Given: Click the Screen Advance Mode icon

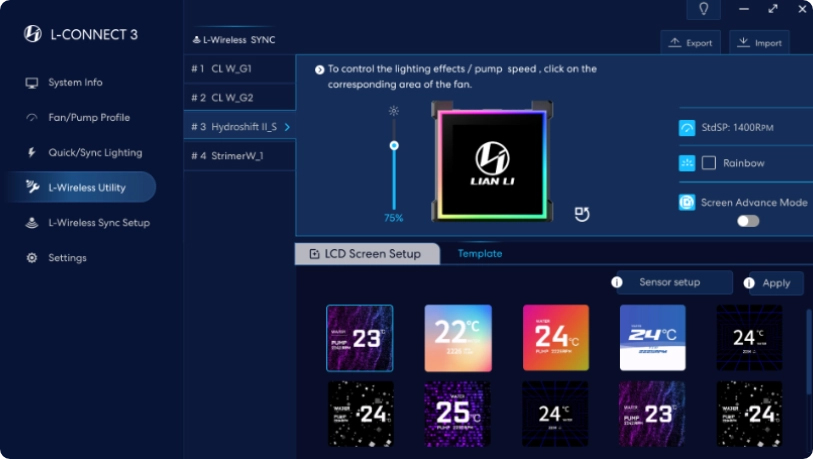Looking at the screenshot, I should click(x=687, y=202).
